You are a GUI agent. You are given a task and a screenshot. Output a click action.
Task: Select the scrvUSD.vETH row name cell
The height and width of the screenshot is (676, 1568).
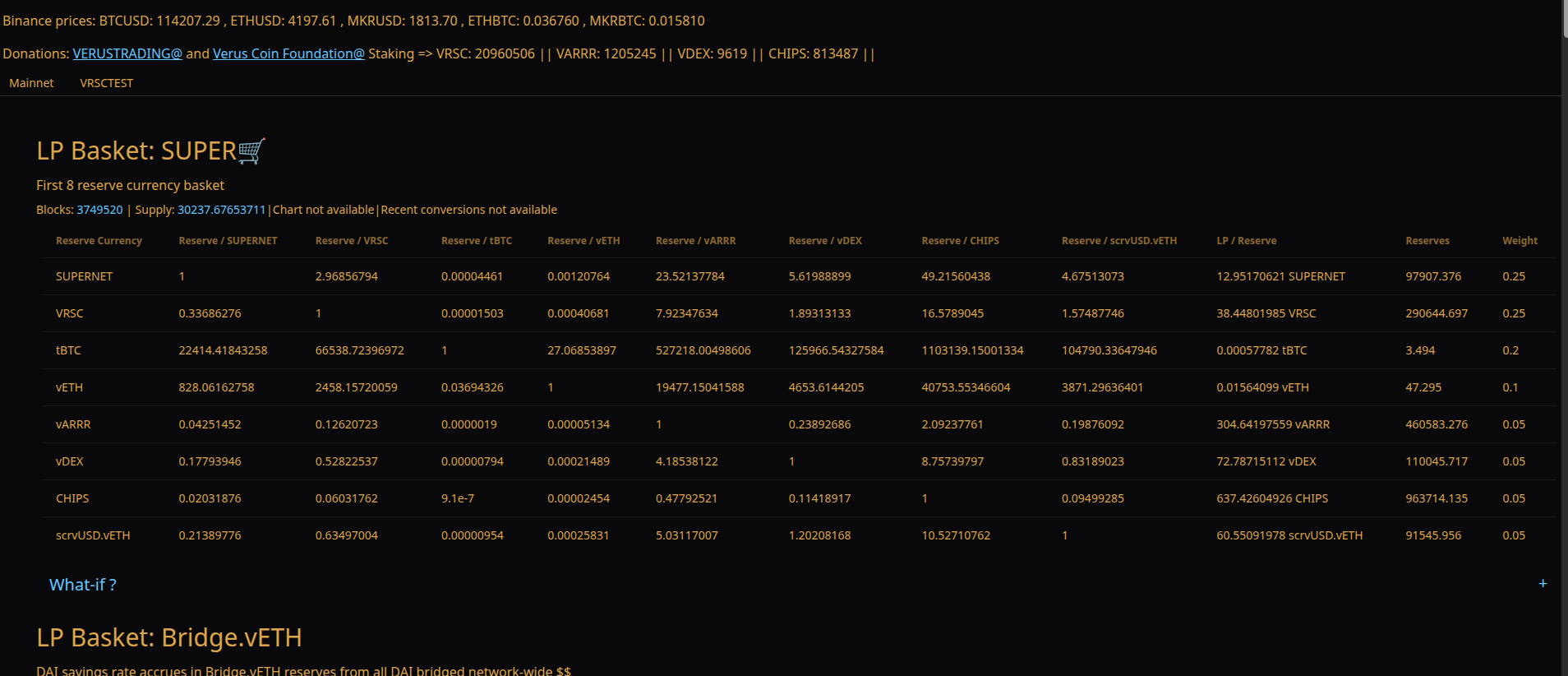(93, 535)
